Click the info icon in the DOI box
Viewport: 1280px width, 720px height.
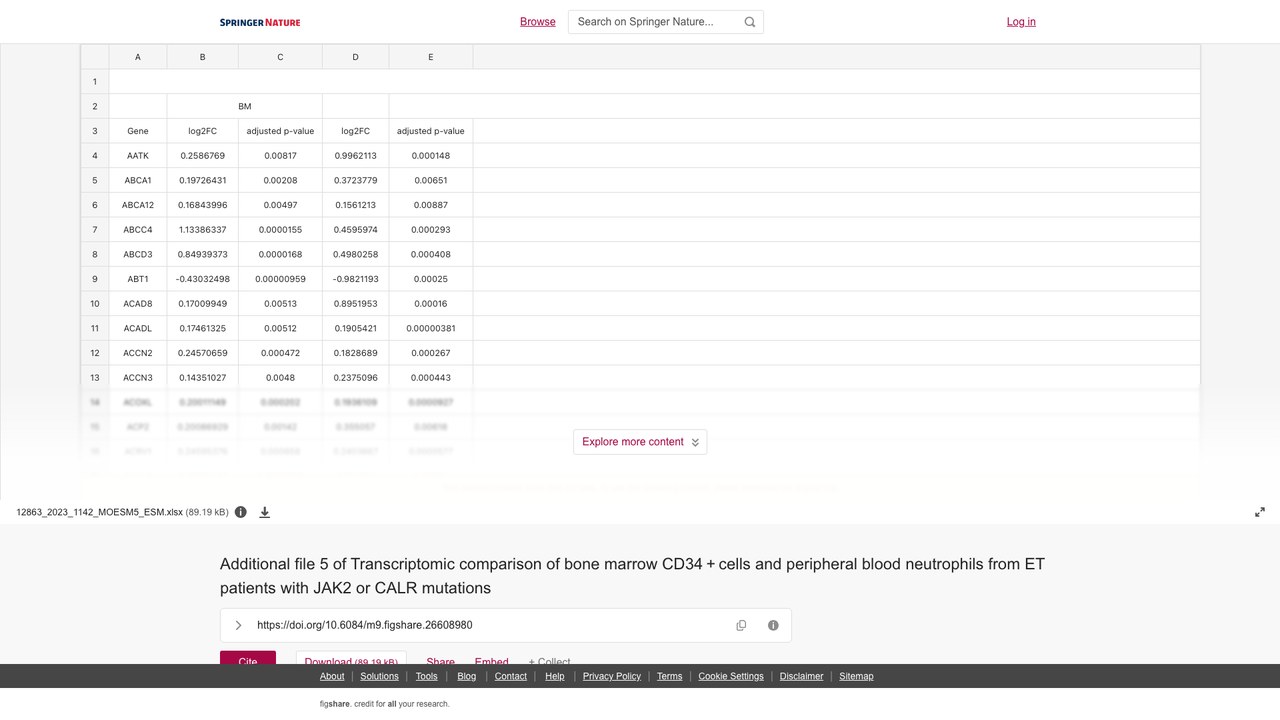click(773, 625)
